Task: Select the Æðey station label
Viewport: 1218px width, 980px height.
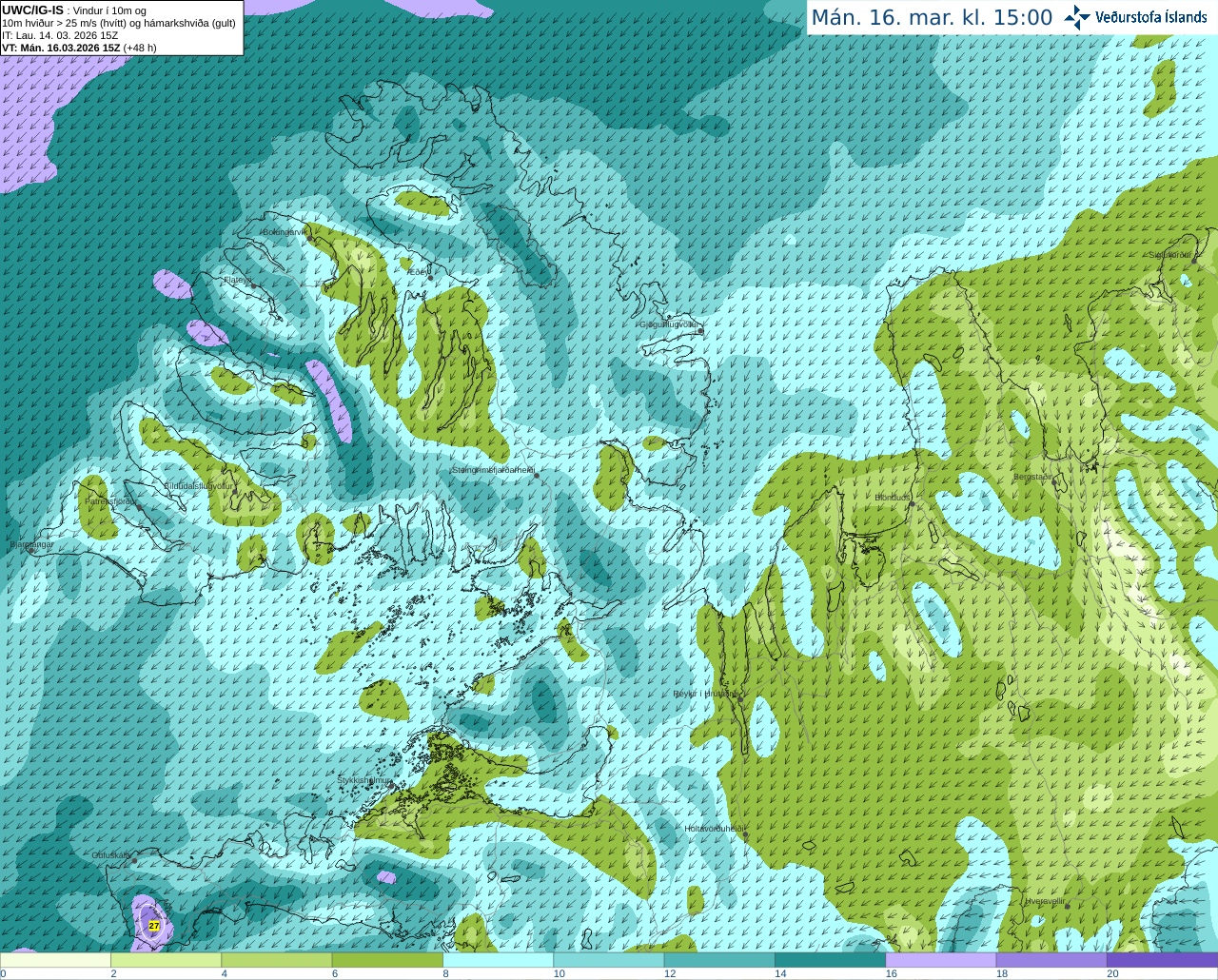Action: 418,272
